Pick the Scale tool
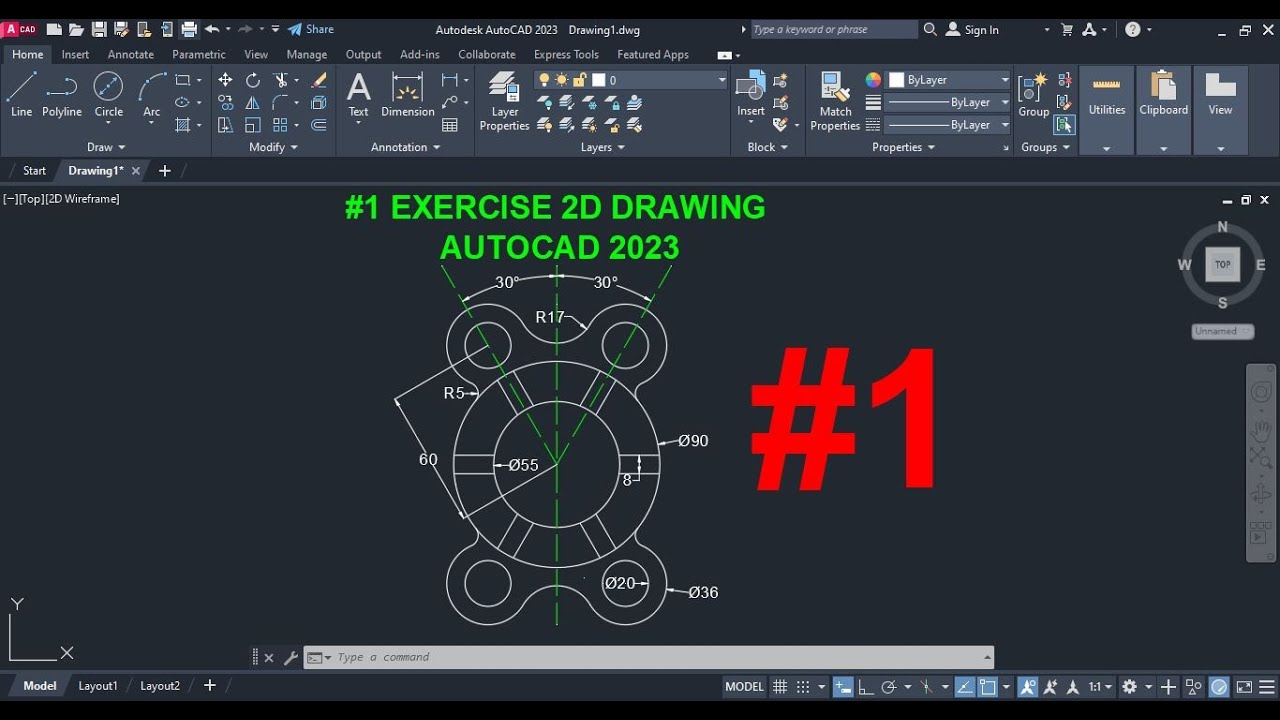Screen dimensions: 1280x720 253,125
